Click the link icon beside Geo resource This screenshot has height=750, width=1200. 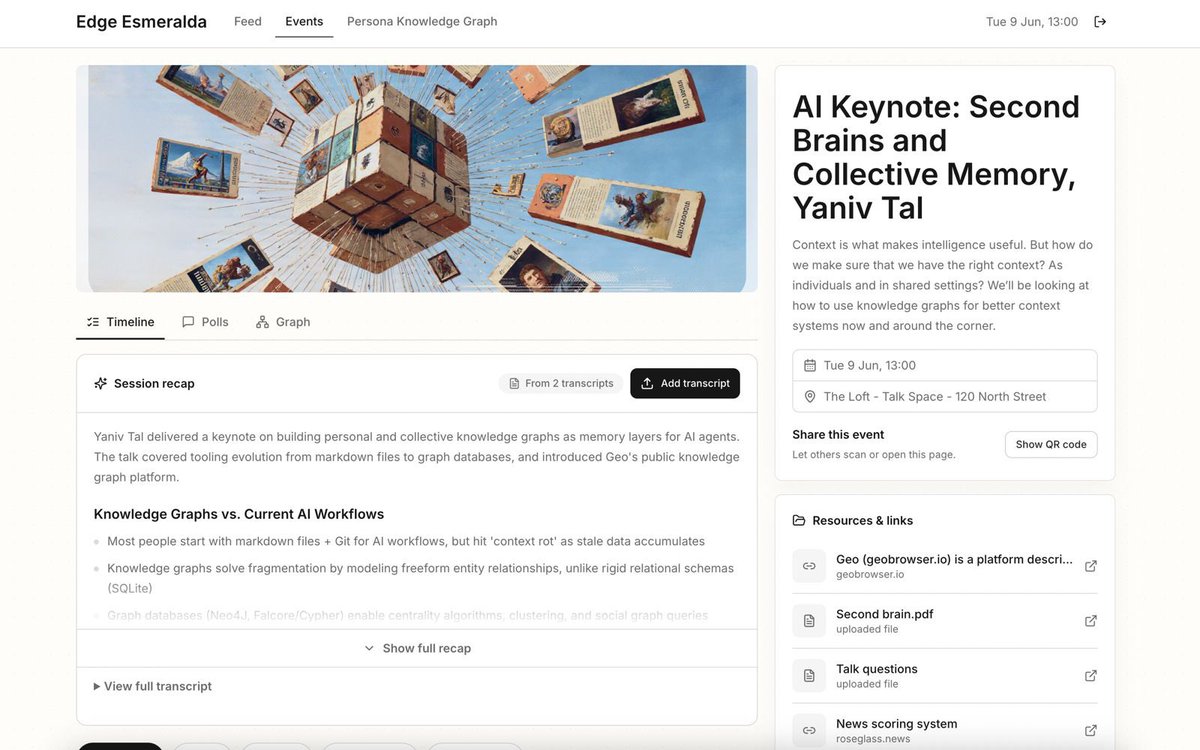pyautogui.click(x=809, y=566)
